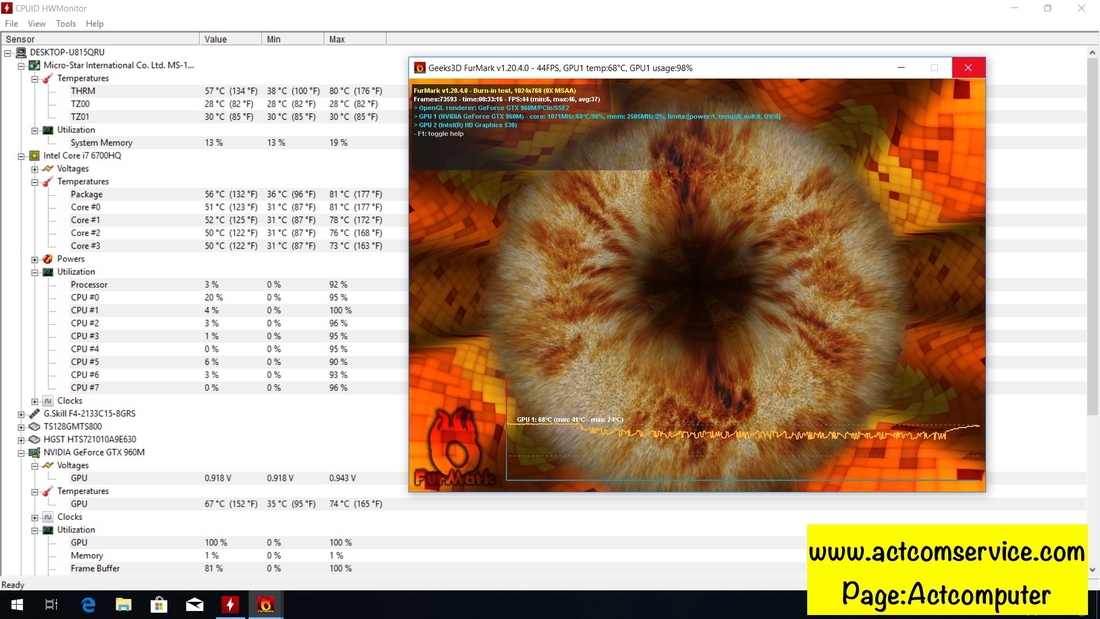Screen dimensions: 1100x619
Task: Click the motherboard icon beside Micro-Star International
Action: [x=34, y=65]
